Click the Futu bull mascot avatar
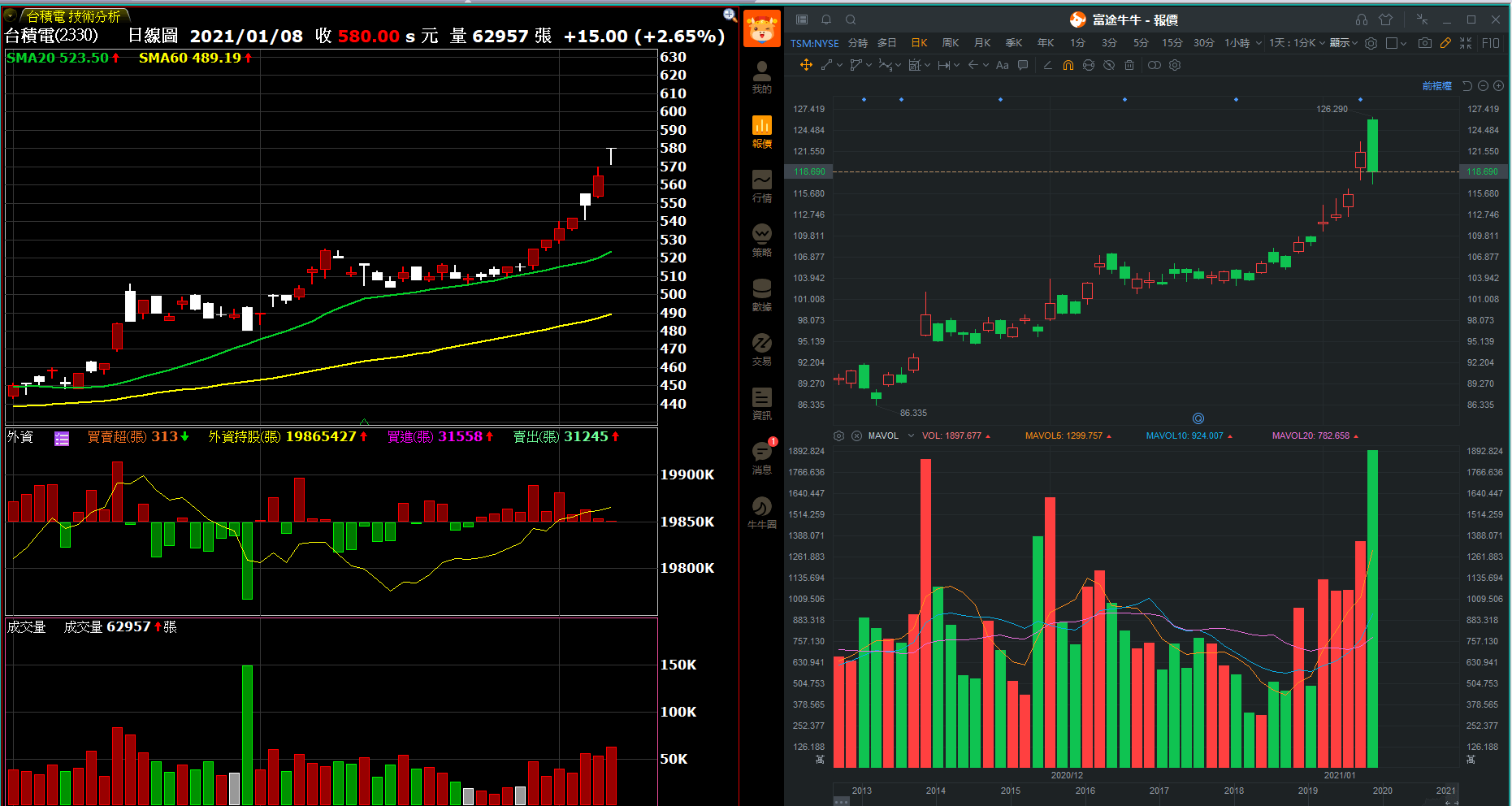The image size is (1512, 806). point(762,29)
